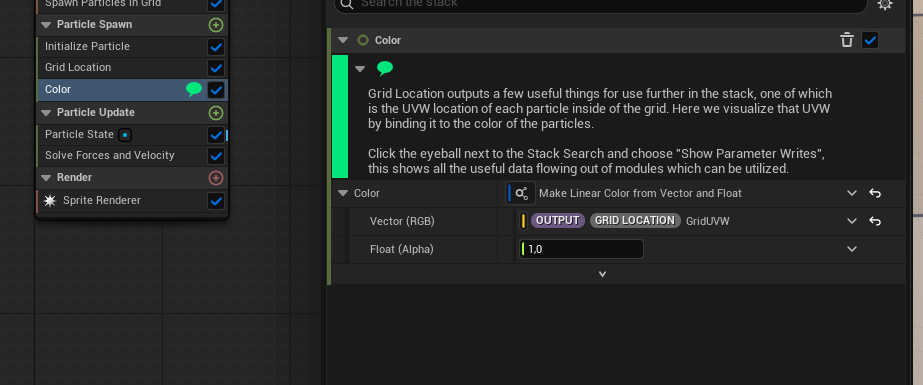Disable the Color module in emitter stack

pos(216,89)
